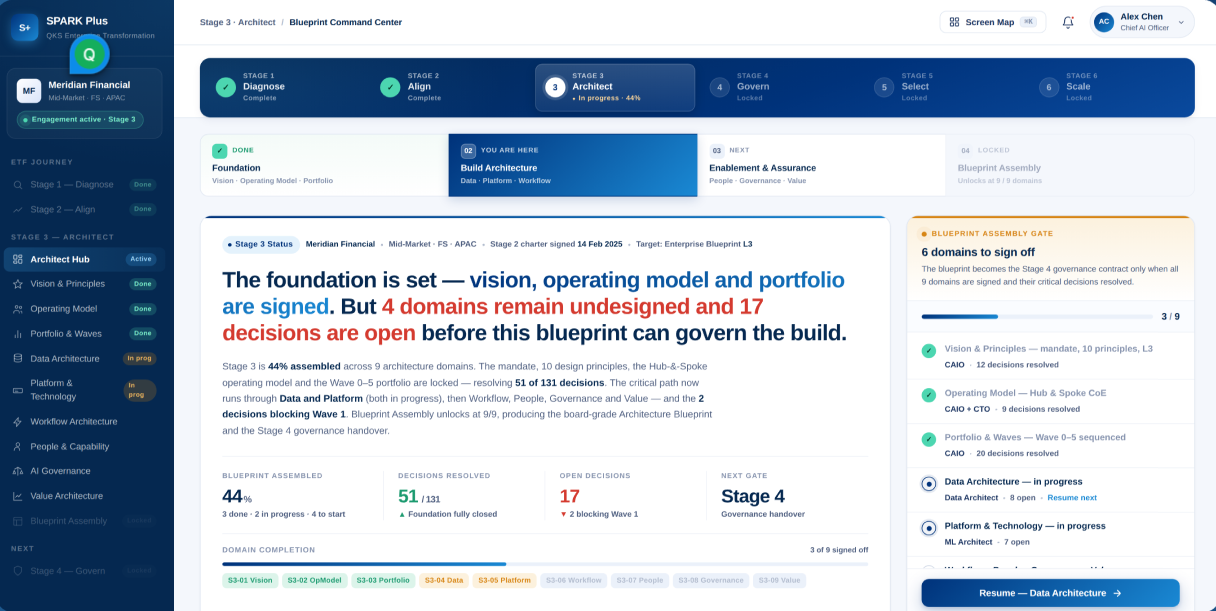Viewport: 1216px width, 611px height.
Task: Click the 51 / 131 decisions resolved value
Action: click(x=419, y=496)
